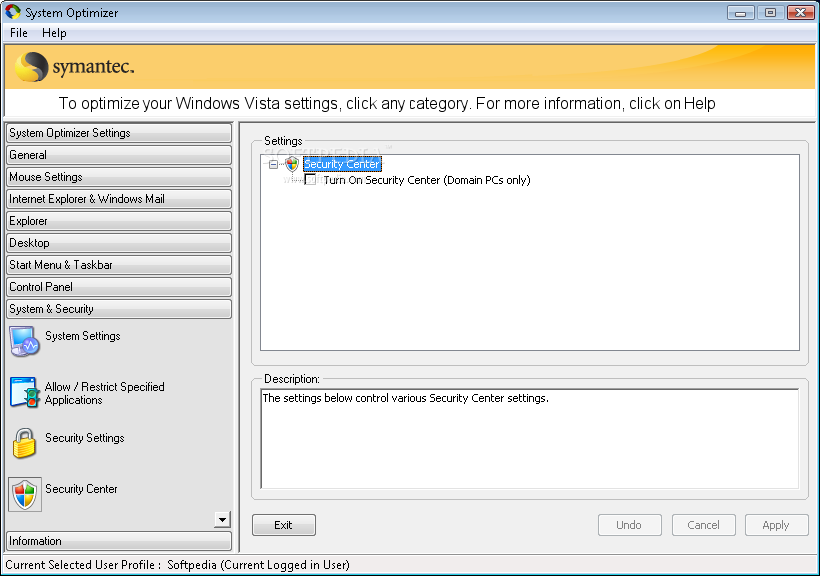Image resolution: width=820 pixels, height=576 pixels.
Task: Expand the Mouse Settings category
Action: pyautogui.click(x=119, y=177)
